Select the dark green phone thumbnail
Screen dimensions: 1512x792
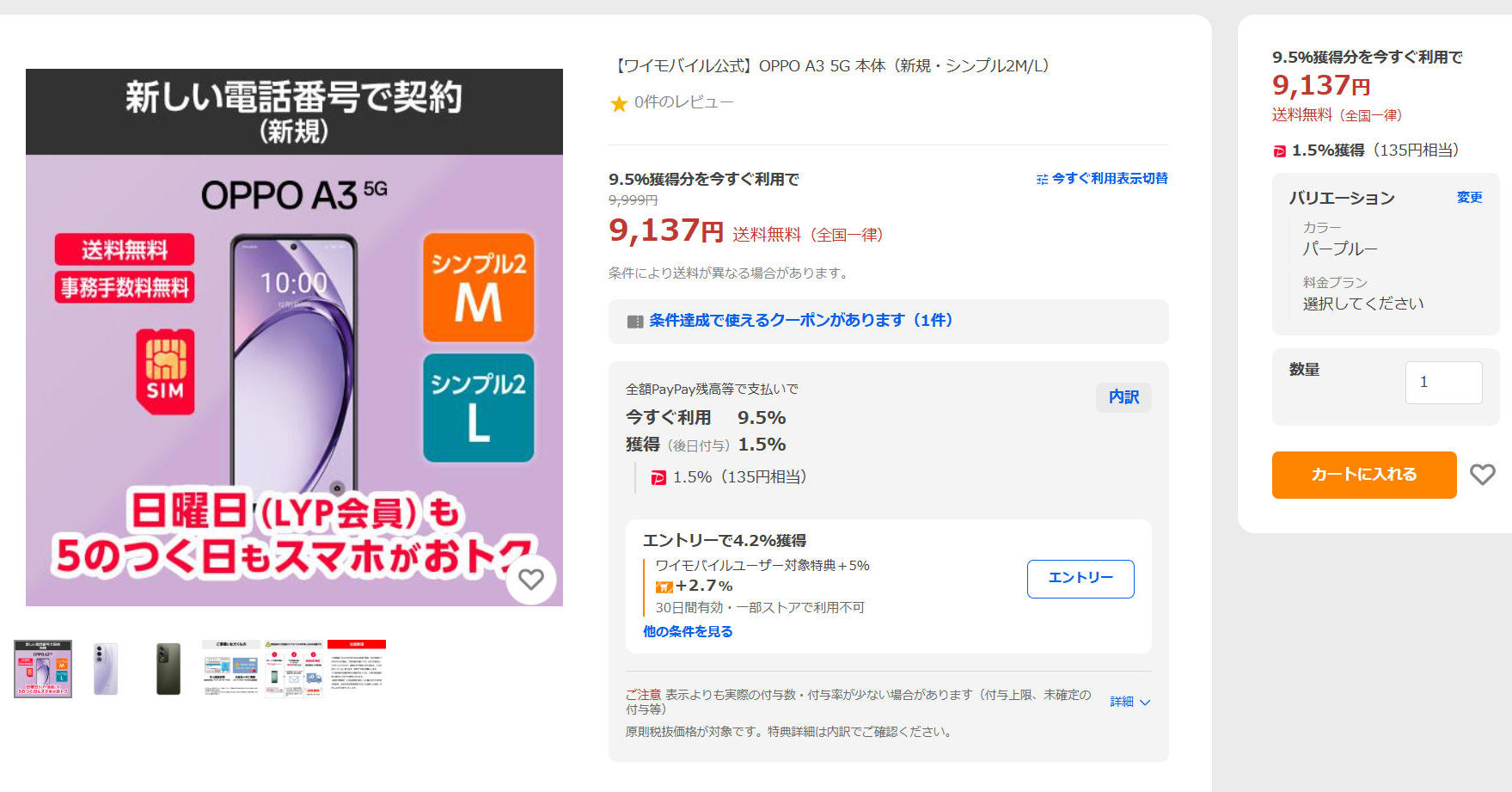tap(168, 668)
